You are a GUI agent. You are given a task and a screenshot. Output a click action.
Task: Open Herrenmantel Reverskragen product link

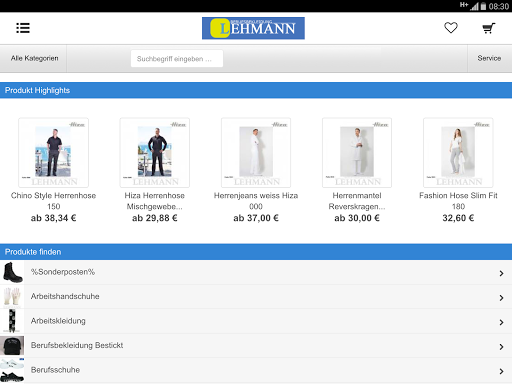click(x=357, y=201)
